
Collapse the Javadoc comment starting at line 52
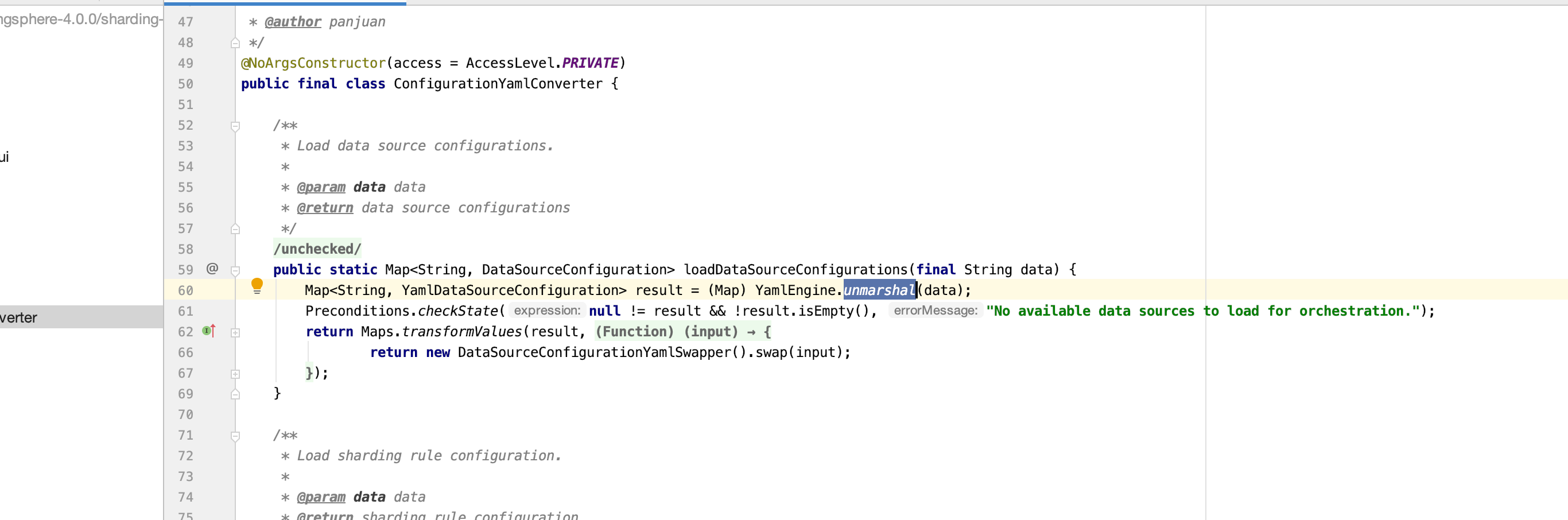pos(235,126)
